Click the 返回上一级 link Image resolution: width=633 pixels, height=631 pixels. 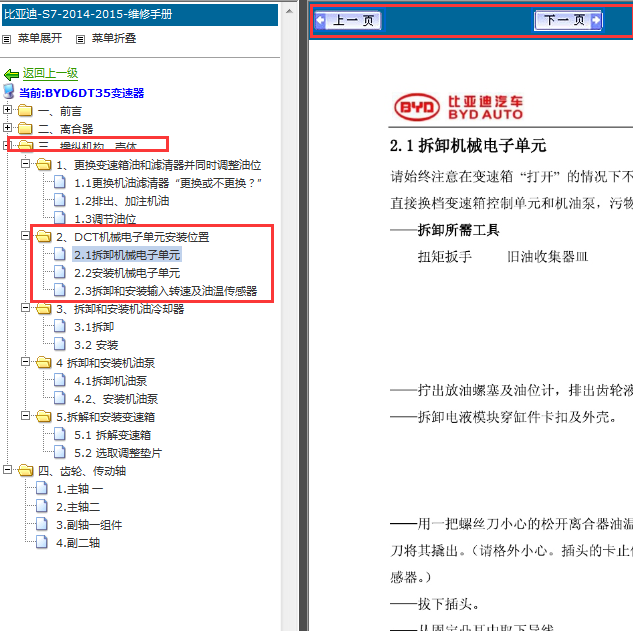(50, 73)
